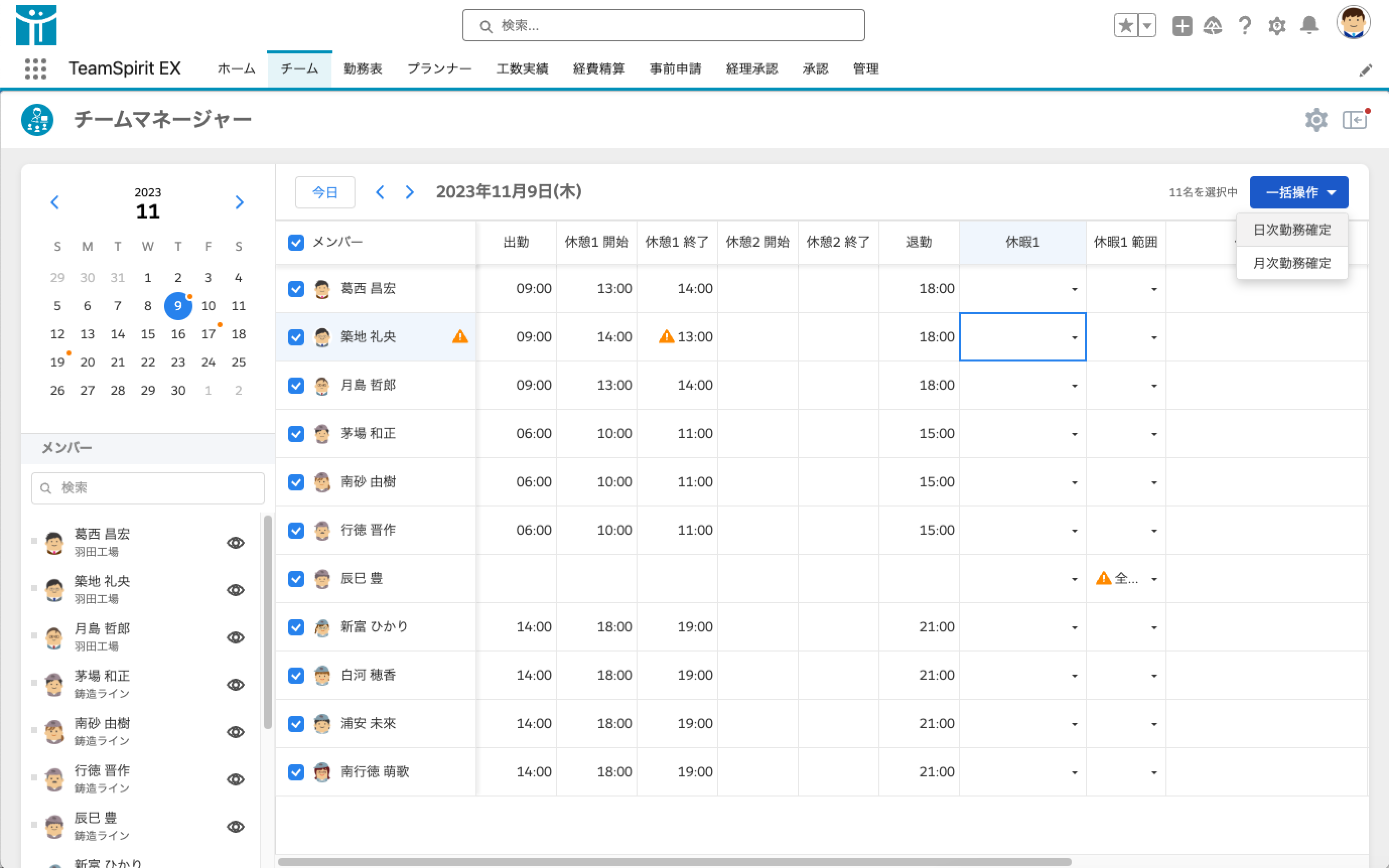Click the member 検索 input field
This screenshot has width=1389, height=868.
pyautogui.click(x=148, y=488)
